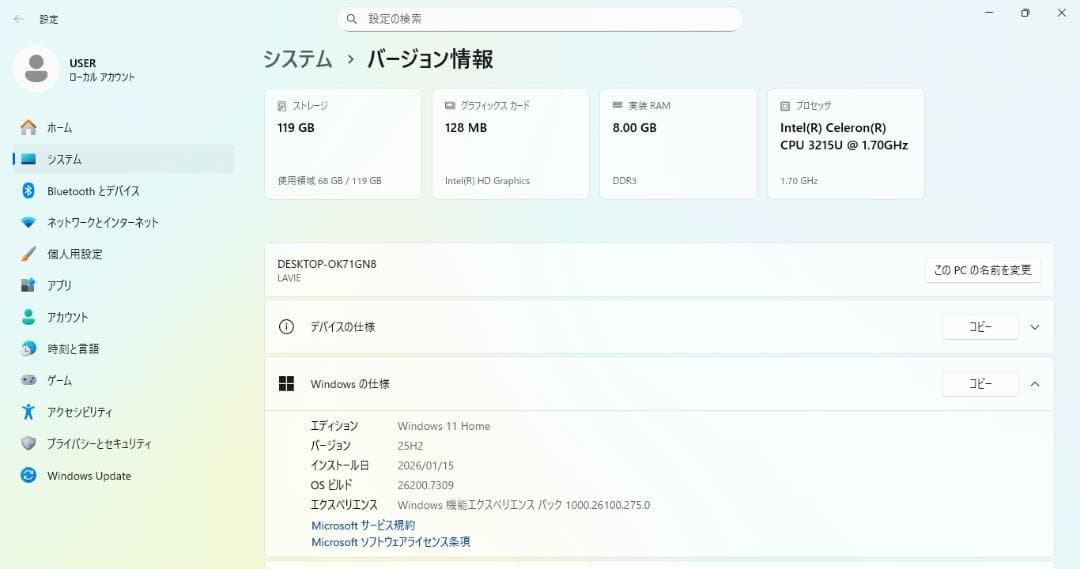Screen dimensions: 1080x569
Task: Click the Windows 11 Home edition value
Action: (444, 426)
